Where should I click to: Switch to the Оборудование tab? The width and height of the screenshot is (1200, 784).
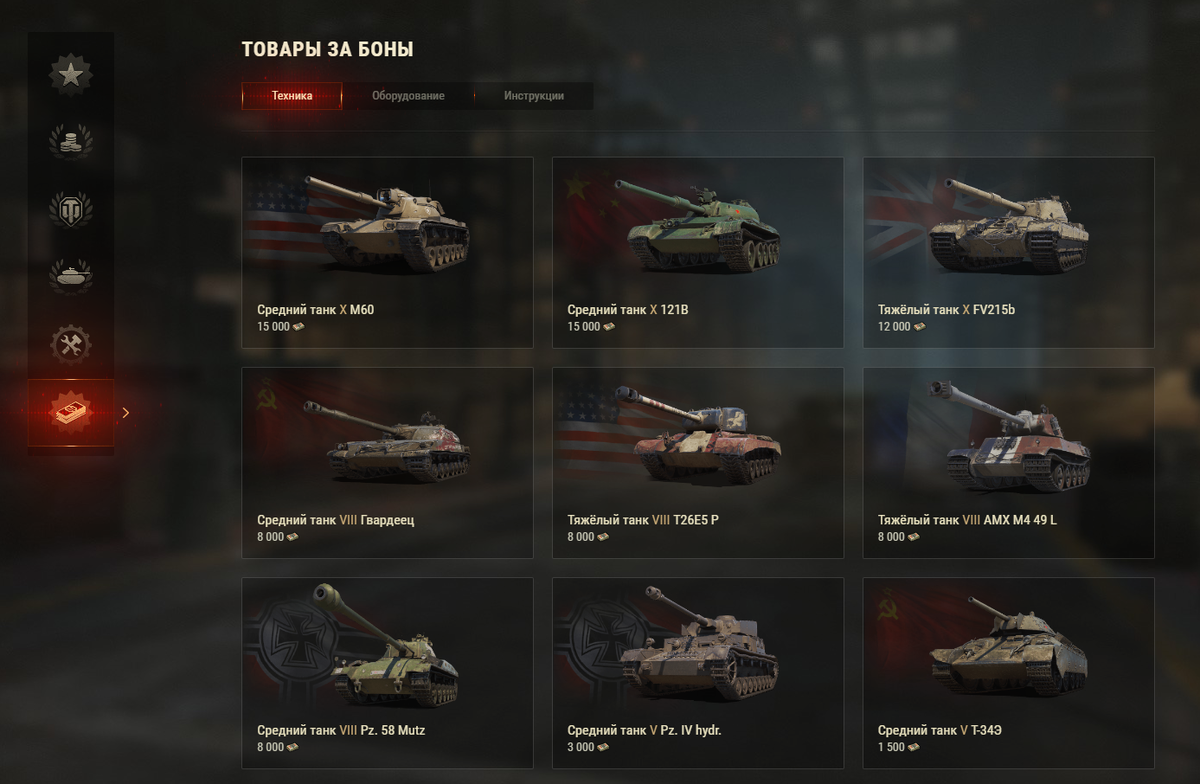click(x=408, y=96)
